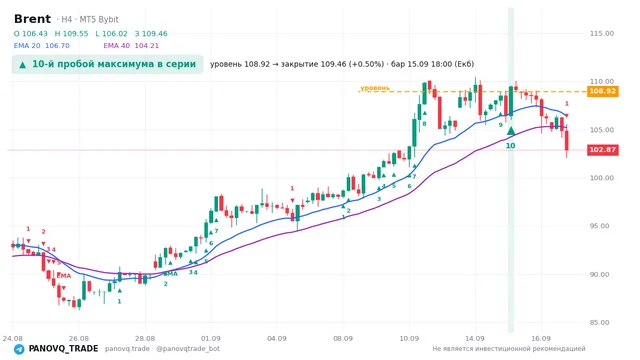640x360 pixels.
Task: Click the 100.00 price axis label
Action: 602,178
